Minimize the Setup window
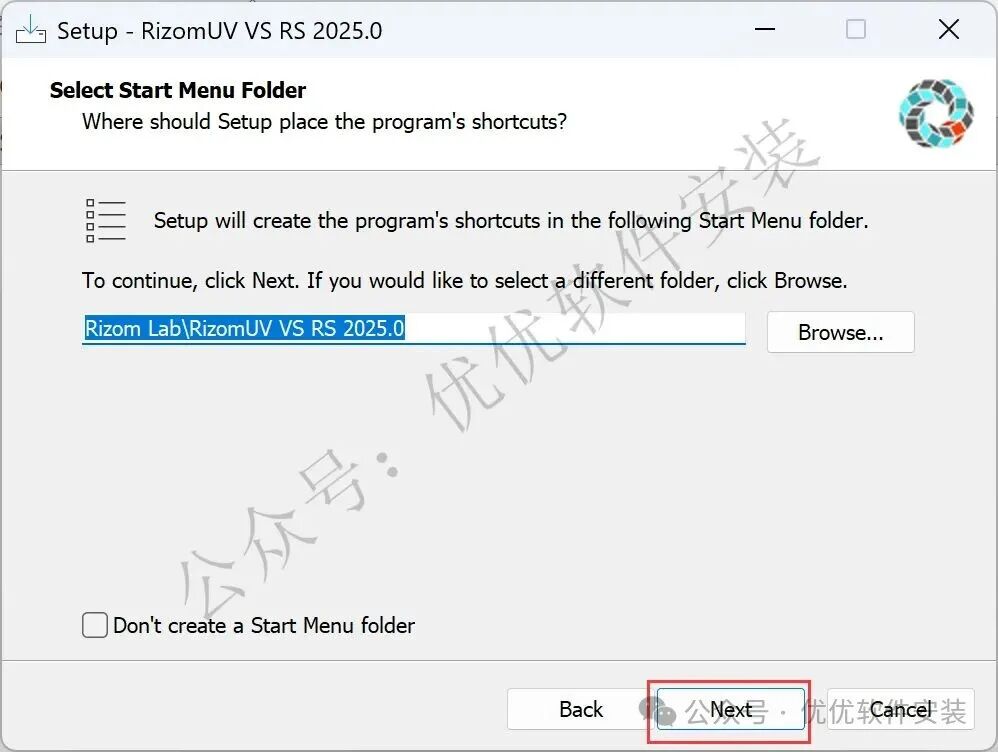Screen dimensions: 998x752 (x=764, y=29)
